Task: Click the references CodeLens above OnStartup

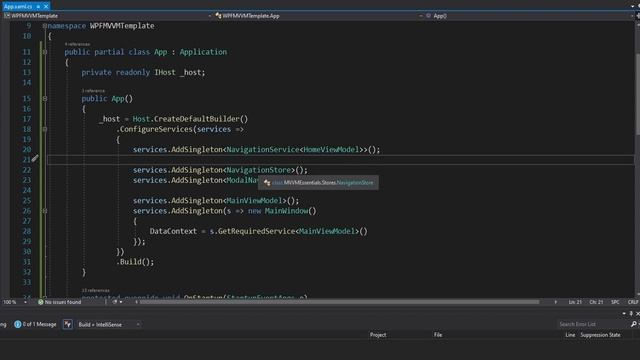Action: tap(96, 290)
